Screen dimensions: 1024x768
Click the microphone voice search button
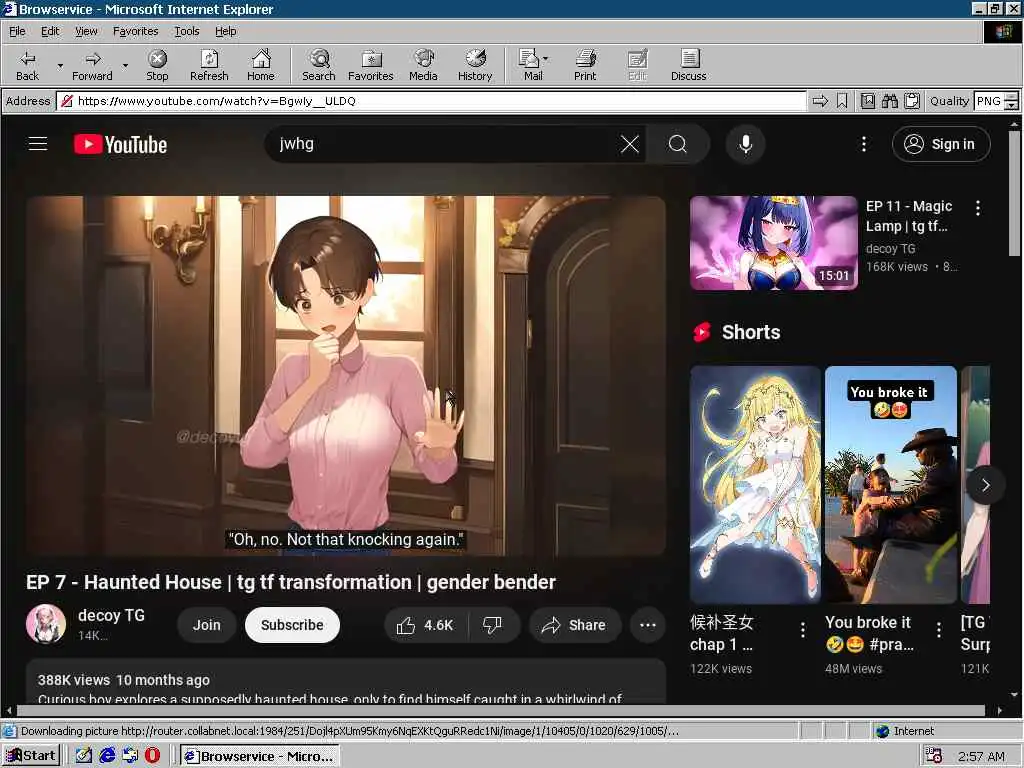pyautogui.click(x=745, y=144)
